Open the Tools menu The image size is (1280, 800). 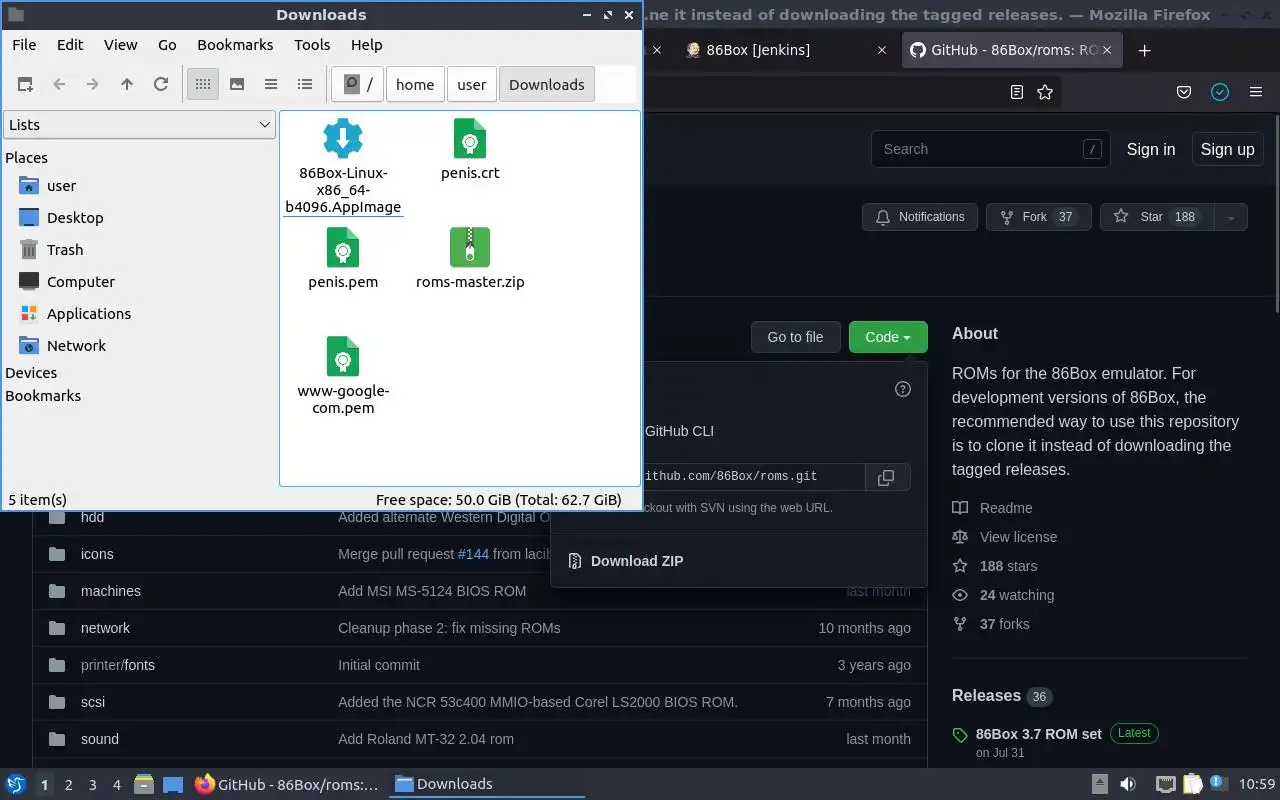click(x=312, y=45)
